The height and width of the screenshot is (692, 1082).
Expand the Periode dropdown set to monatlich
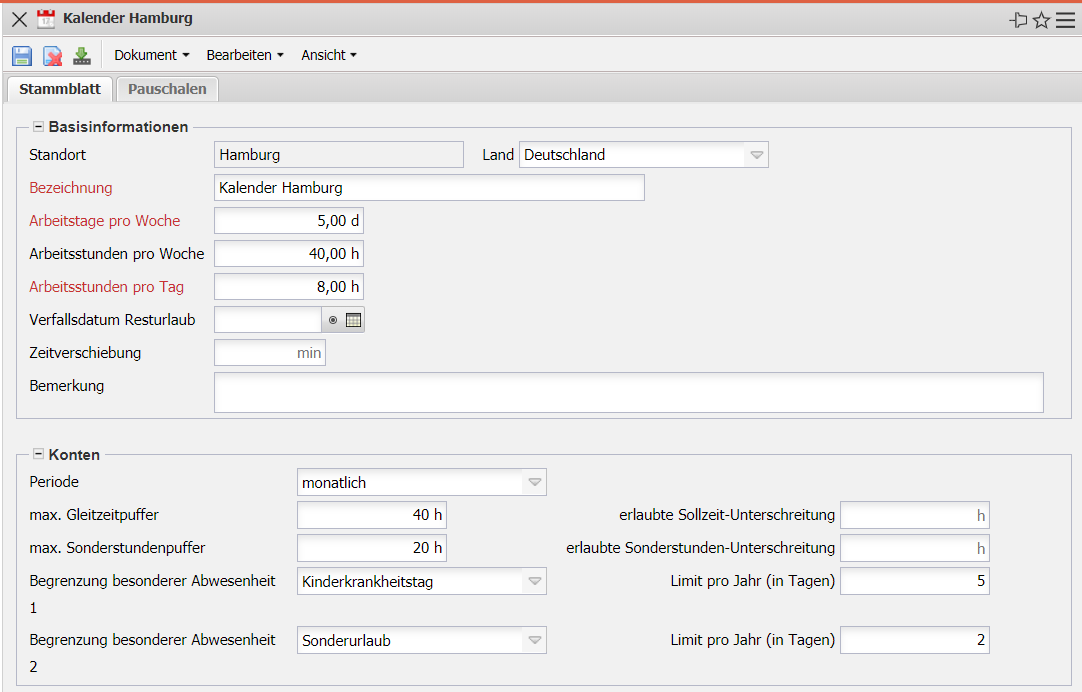pos(535,483)
